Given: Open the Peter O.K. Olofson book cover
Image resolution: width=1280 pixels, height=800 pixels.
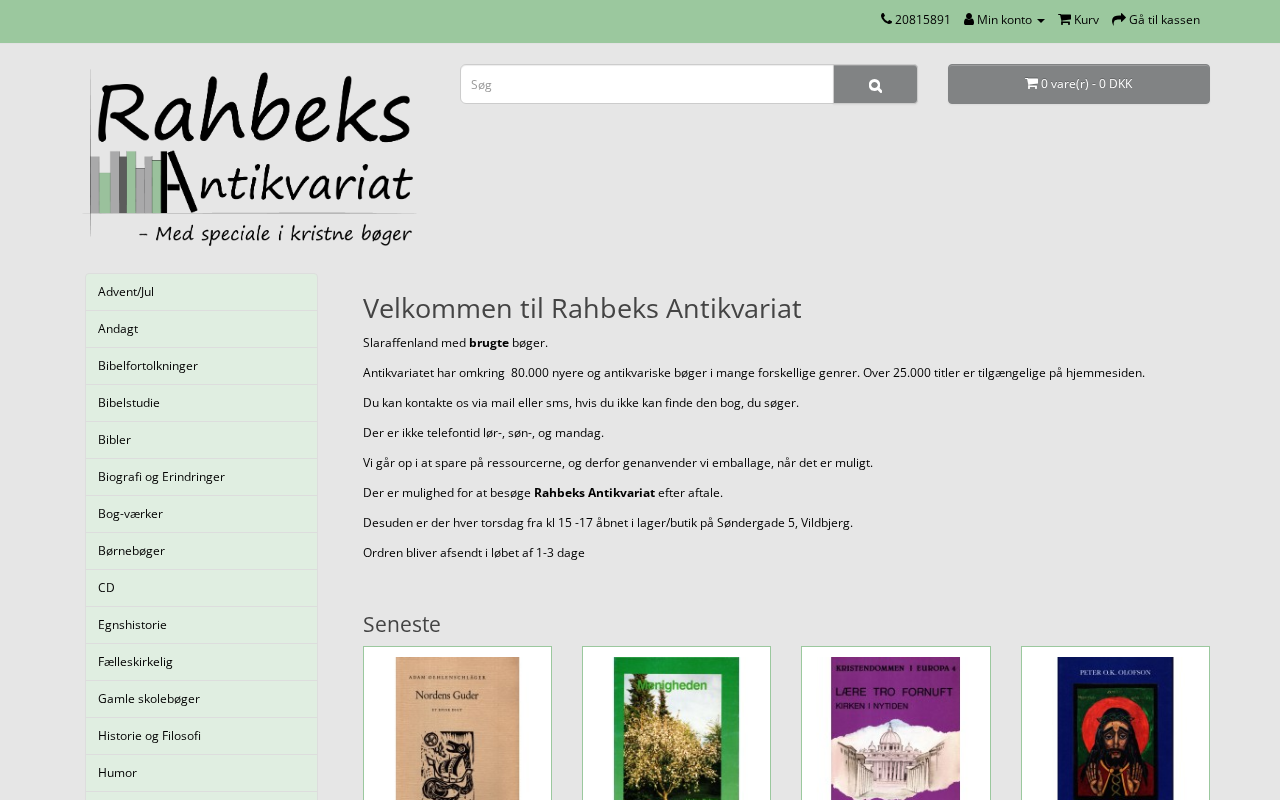Looking at the screenshot, I should pyautogui.click(x=1115, y=728).
